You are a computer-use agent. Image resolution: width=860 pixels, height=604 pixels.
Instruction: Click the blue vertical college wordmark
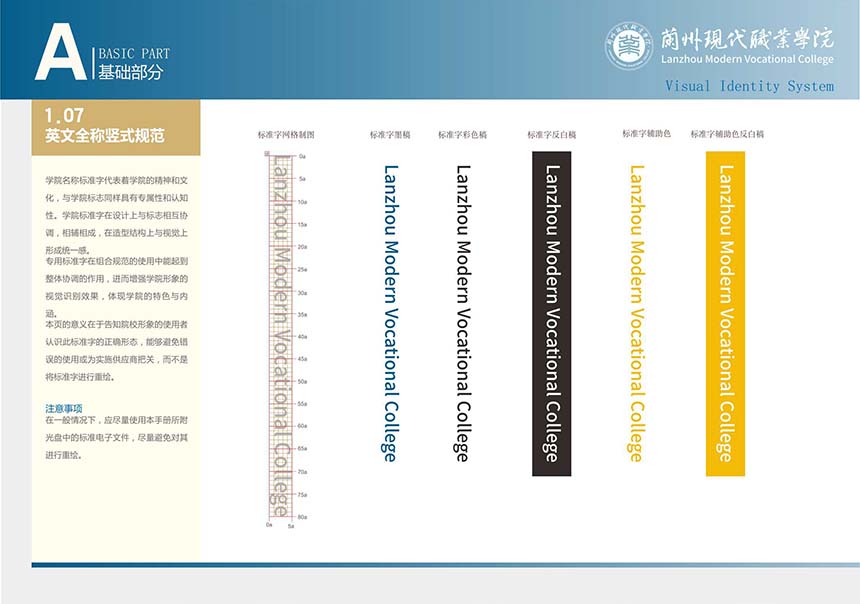pos(390,313)
